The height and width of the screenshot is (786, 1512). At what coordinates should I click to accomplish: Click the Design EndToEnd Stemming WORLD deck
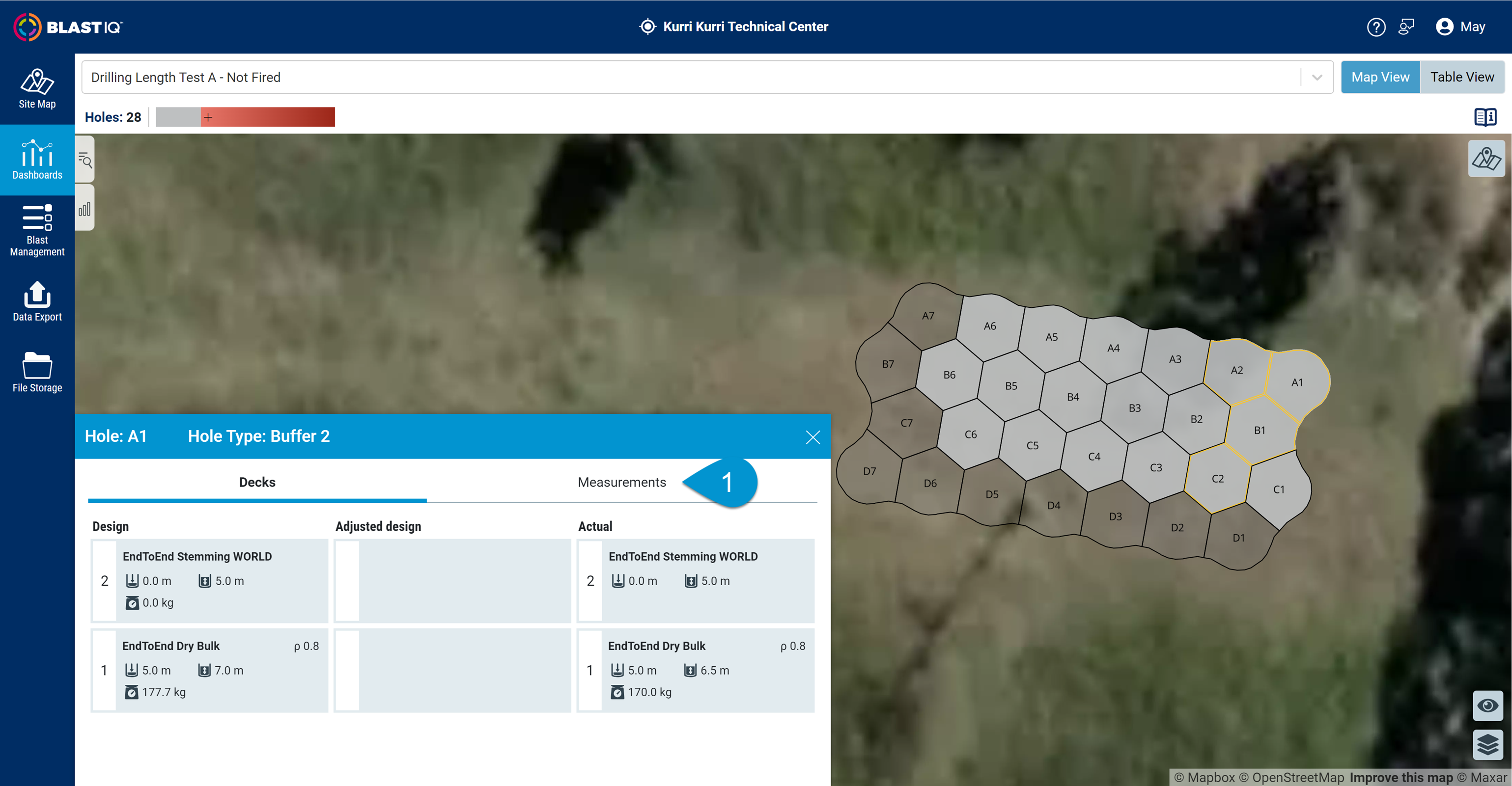pyautogui.click(x=210, y=581)
